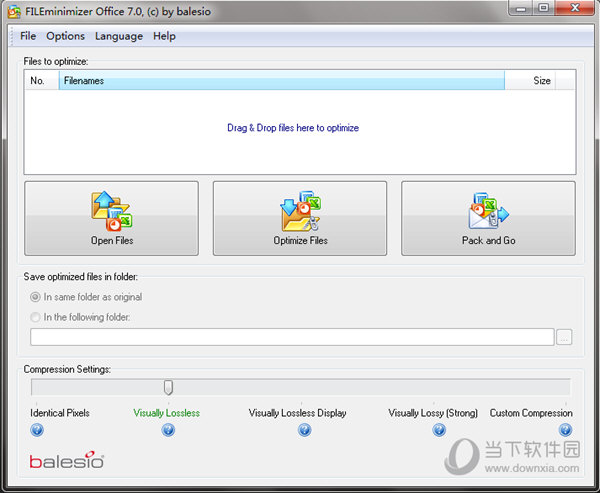Show help for Visually Lossless Display
The width and height of the screenshot is (600, 493).
pos(305,430)
